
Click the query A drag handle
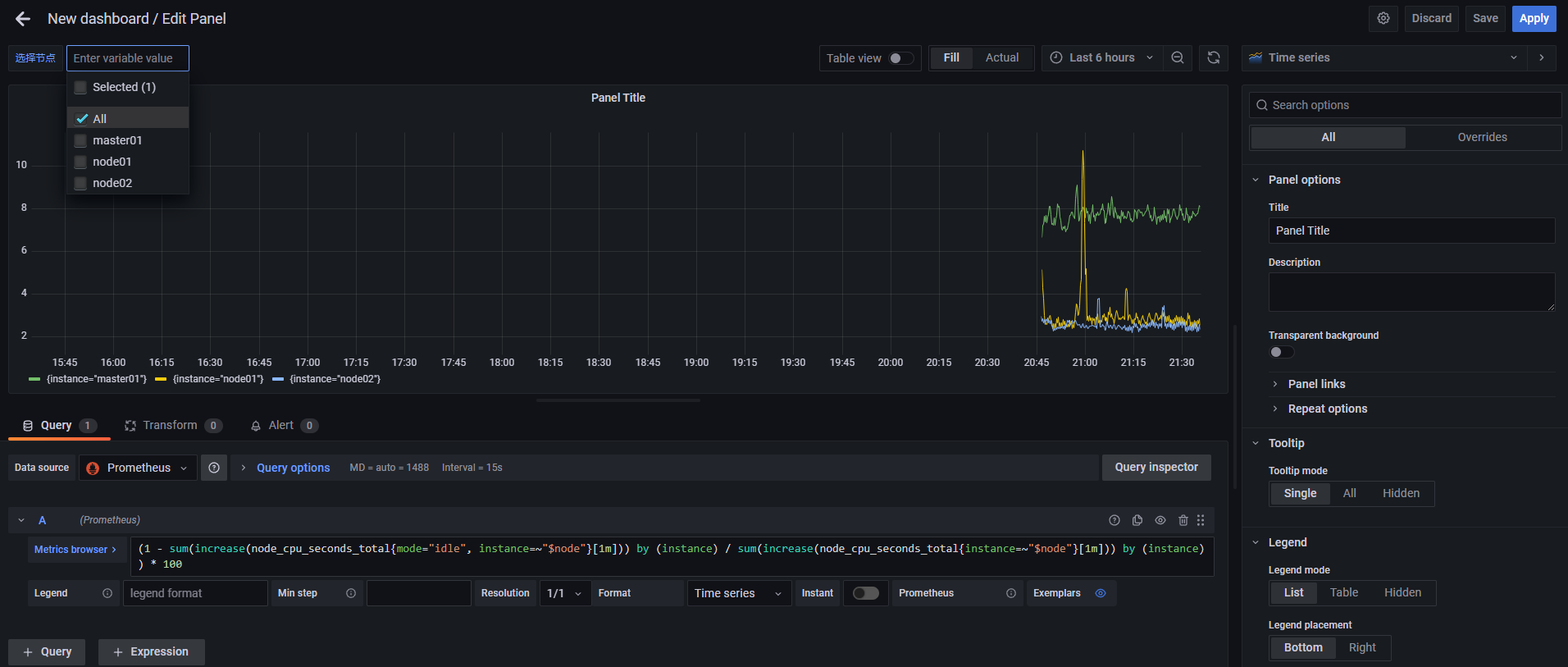1201,520
